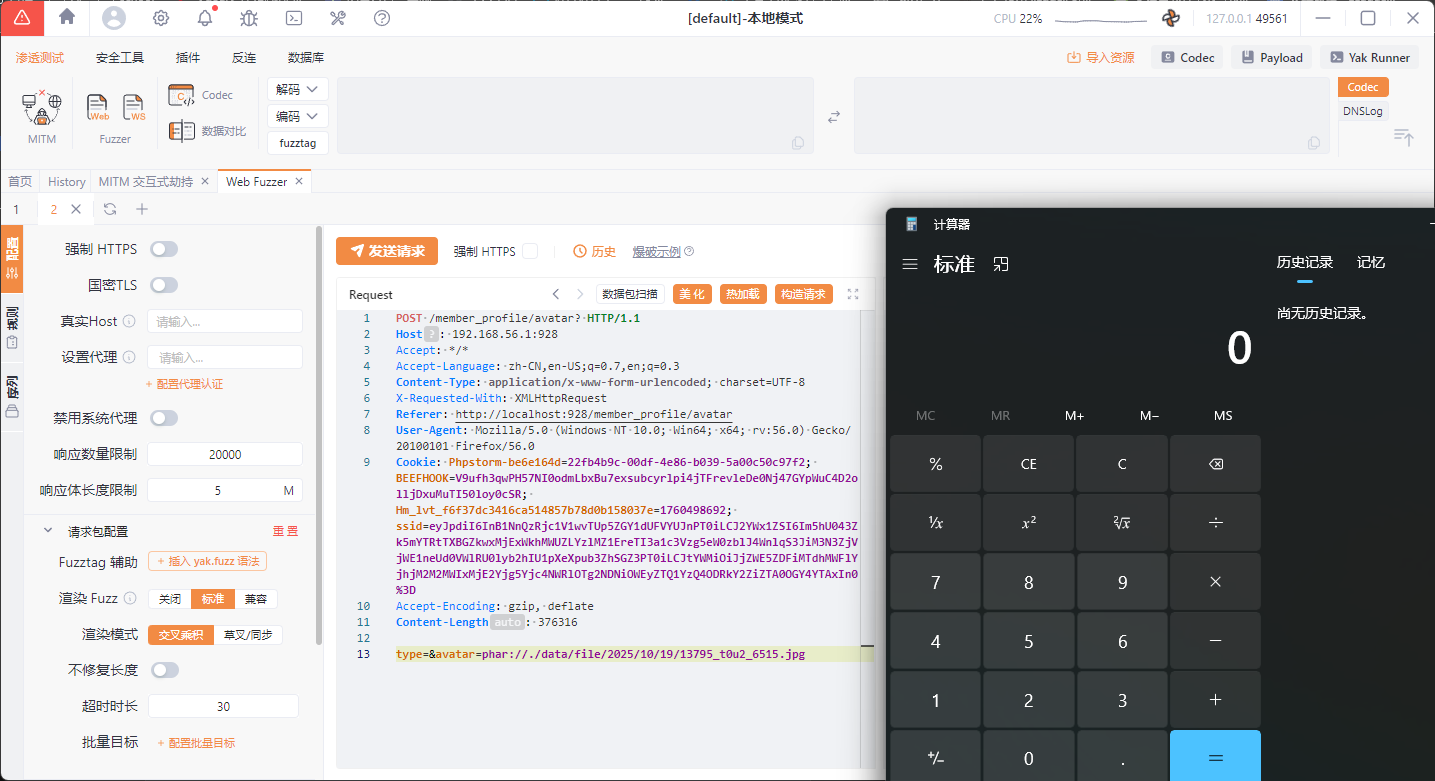The image size is (1435, 781).
Task: Click the 美化 button
Action: tap(691, 294)
